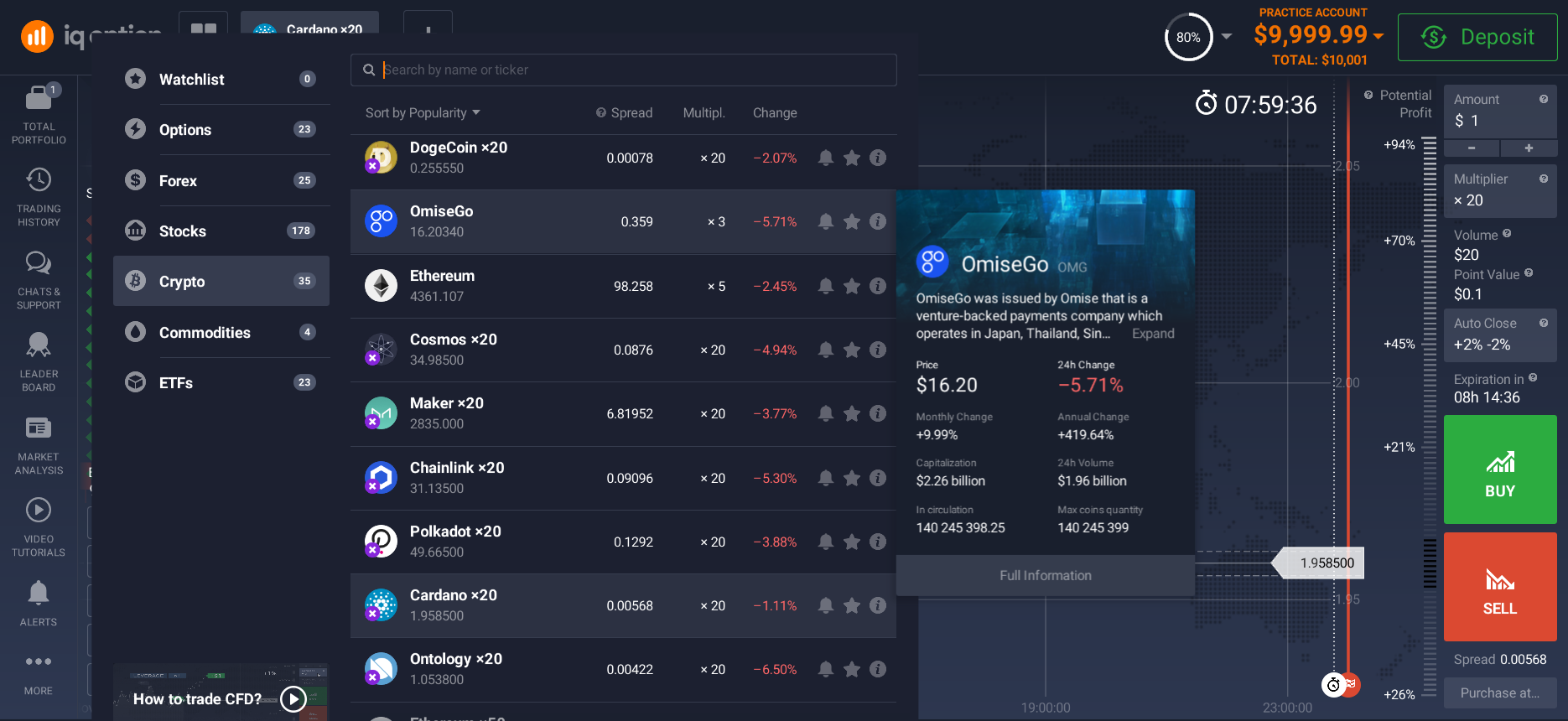Open info icon for Polkadot
Screen dimensions: 1568x721
click(878, 542)
